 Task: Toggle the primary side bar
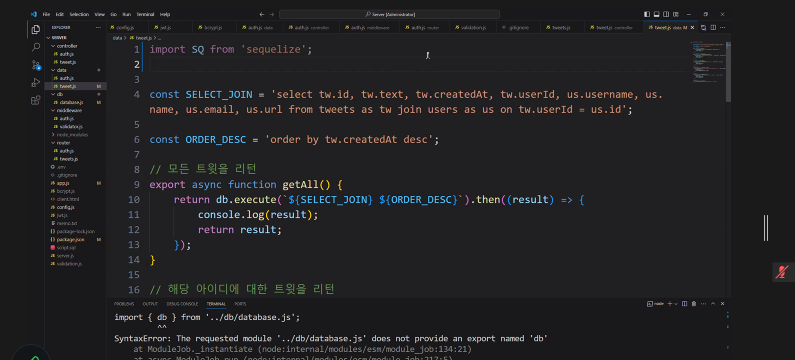[x=647, y=14]
